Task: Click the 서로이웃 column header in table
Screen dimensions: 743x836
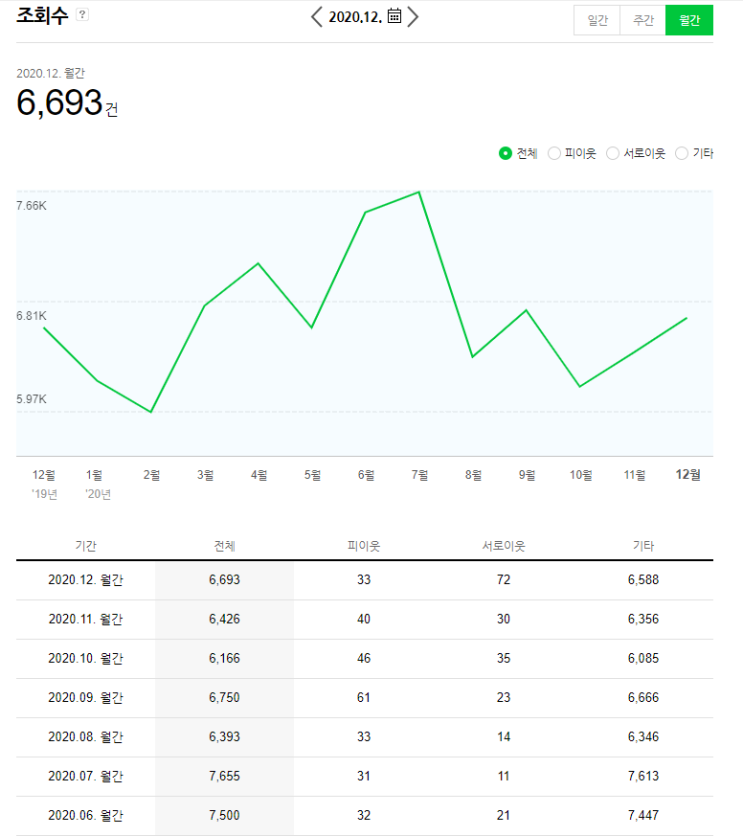Action: point(504,546)
